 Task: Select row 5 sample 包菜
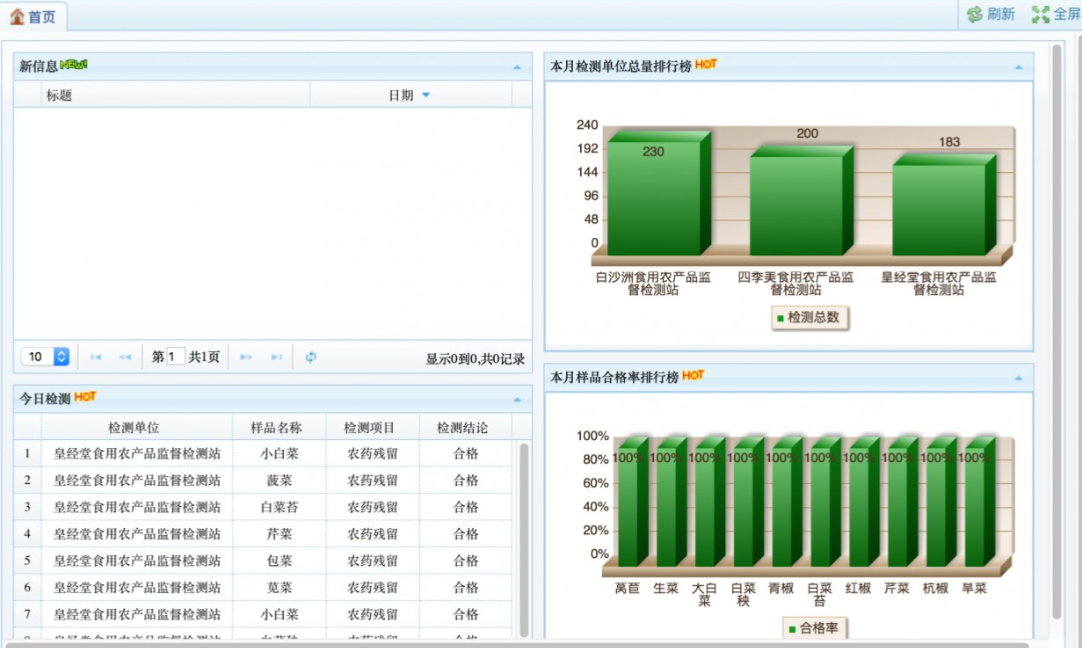[x=279, y=561]
